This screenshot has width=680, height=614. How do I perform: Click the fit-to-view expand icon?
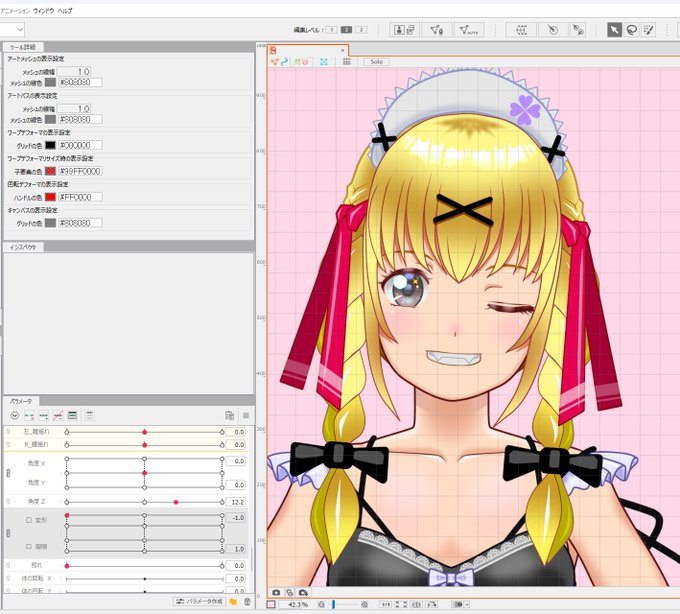(402, 604)
